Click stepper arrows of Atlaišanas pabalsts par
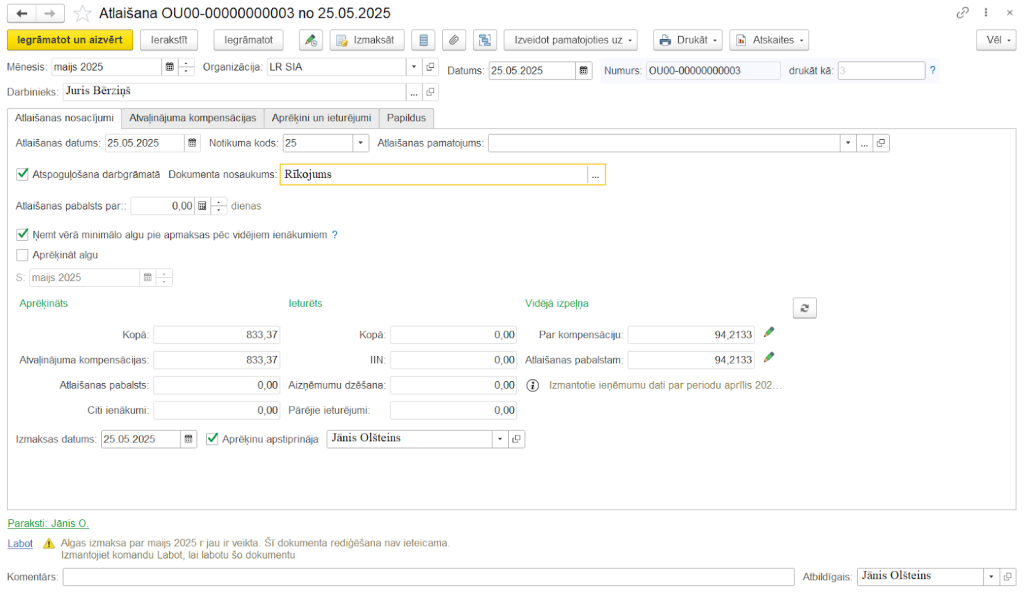The height and width of the screenshot is (593, 1024). pyautogui.click(x=219, y=206)
